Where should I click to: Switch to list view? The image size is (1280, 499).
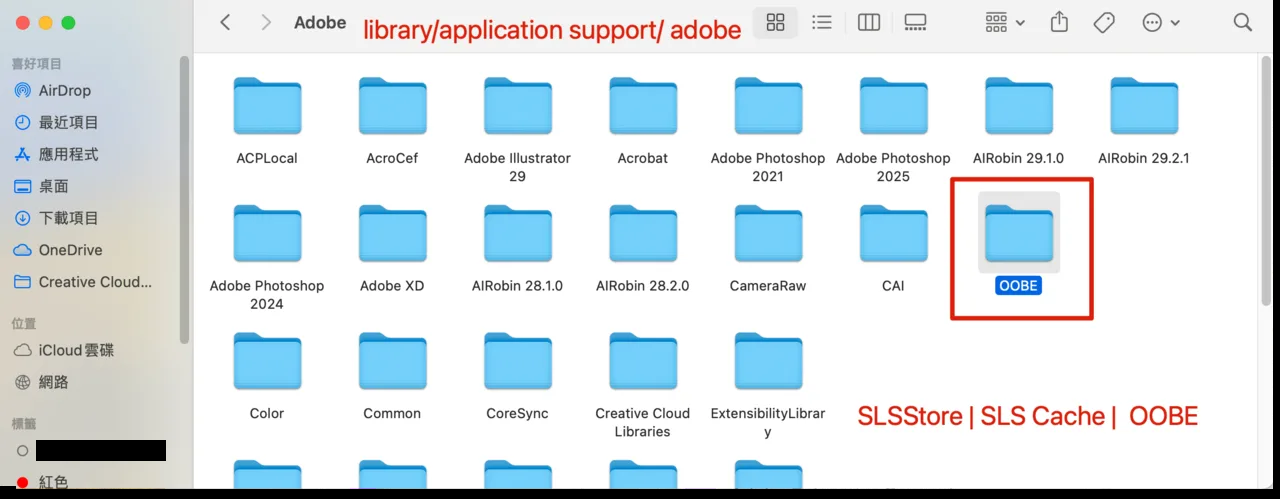[x=822, y=22]
